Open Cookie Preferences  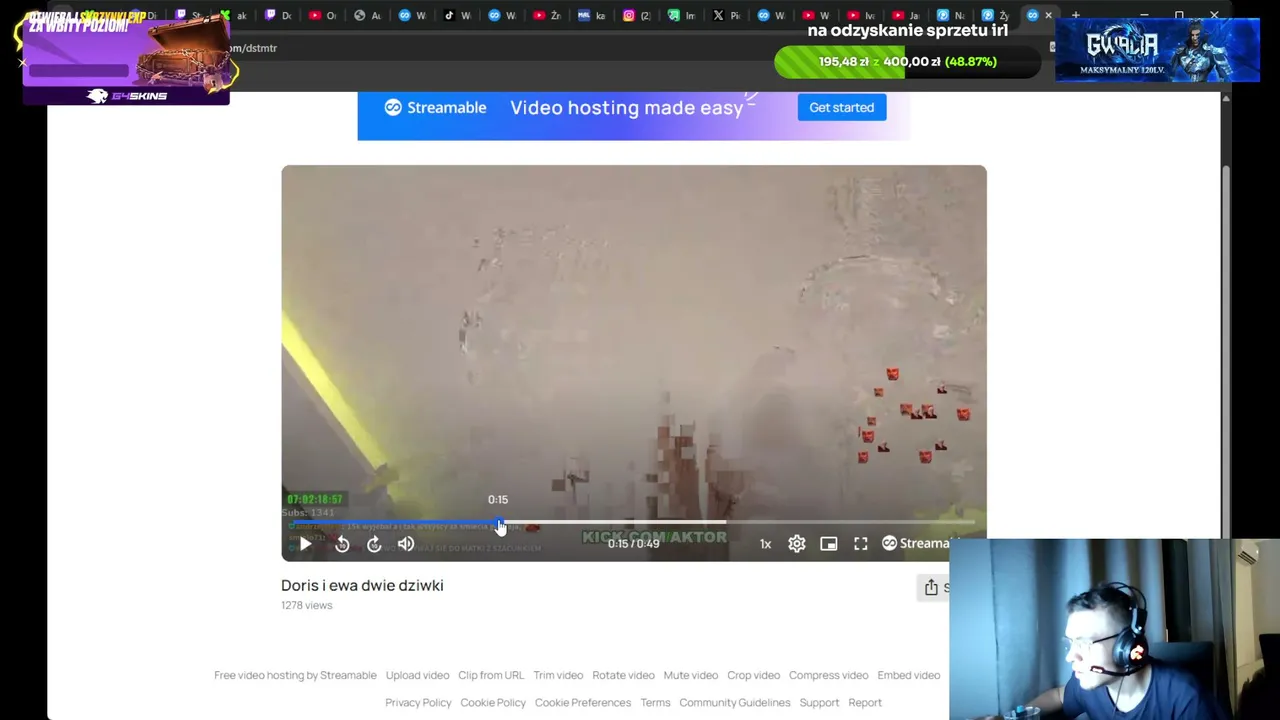pyautogui.click(x=583, y=702)
